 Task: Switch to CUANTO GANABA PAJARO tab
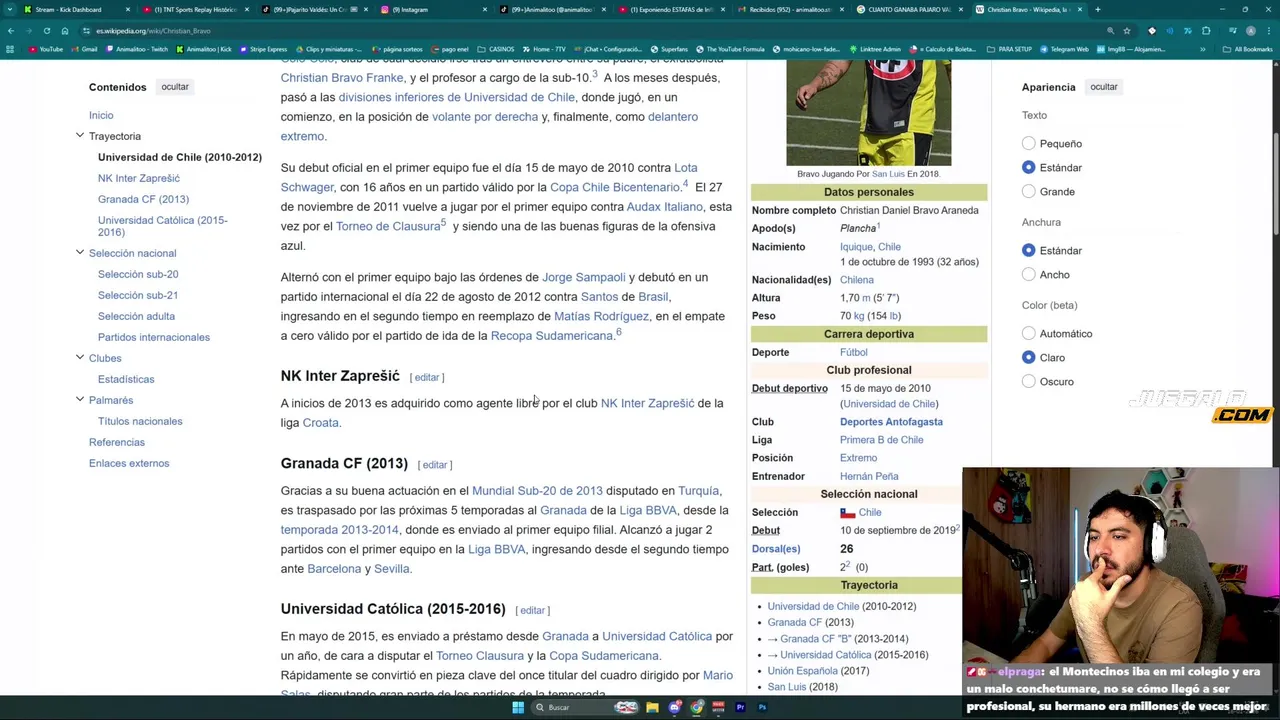[909, 9]
